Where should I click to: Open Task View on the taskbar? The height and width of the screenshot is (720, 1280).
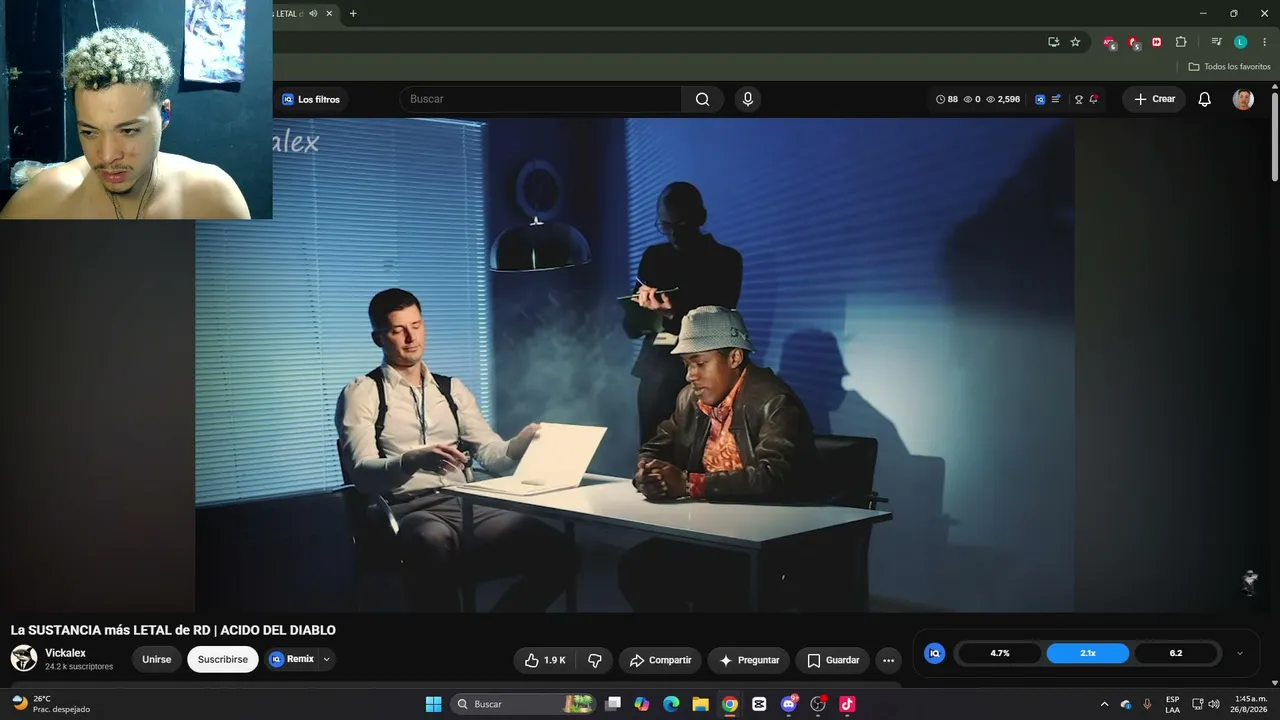(x=613, y=704)
